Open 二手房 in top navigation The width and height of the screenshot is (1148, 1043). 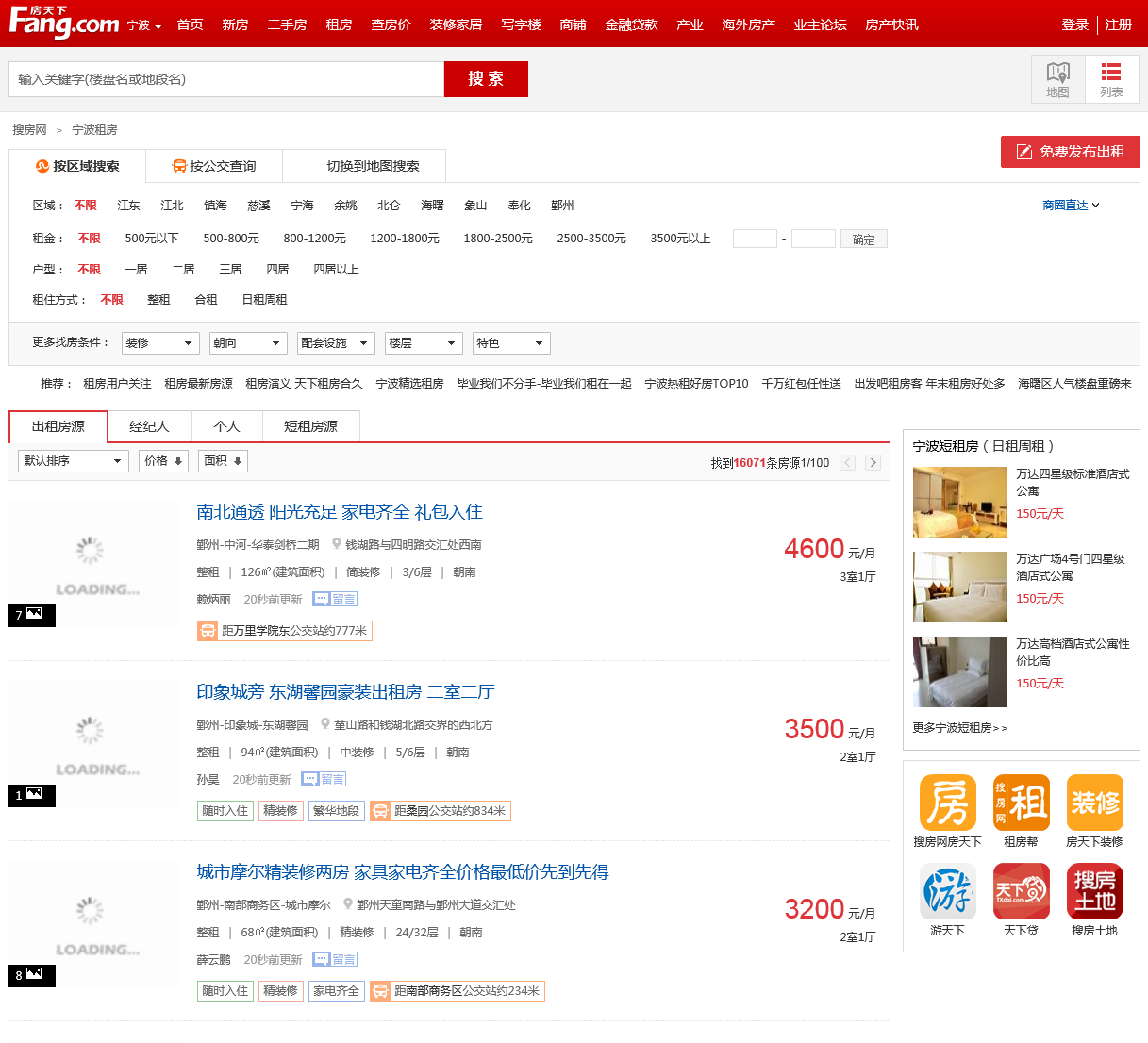287,25
